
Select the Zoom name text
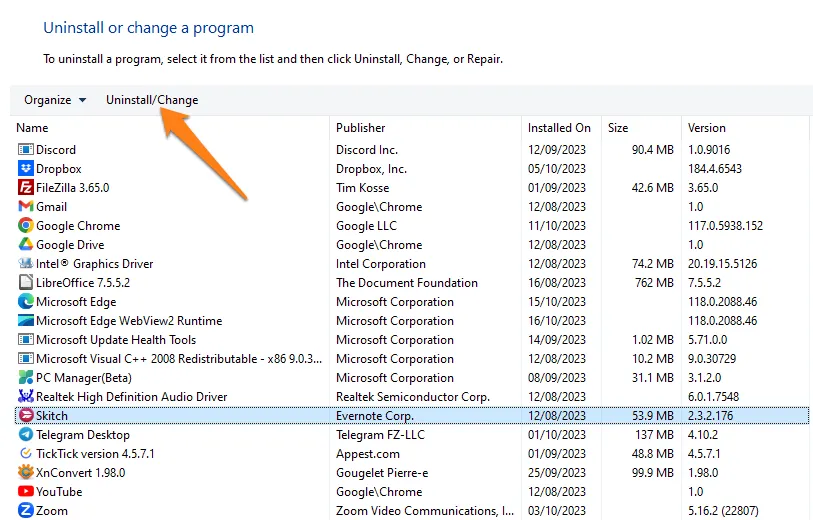pos(52,511)
